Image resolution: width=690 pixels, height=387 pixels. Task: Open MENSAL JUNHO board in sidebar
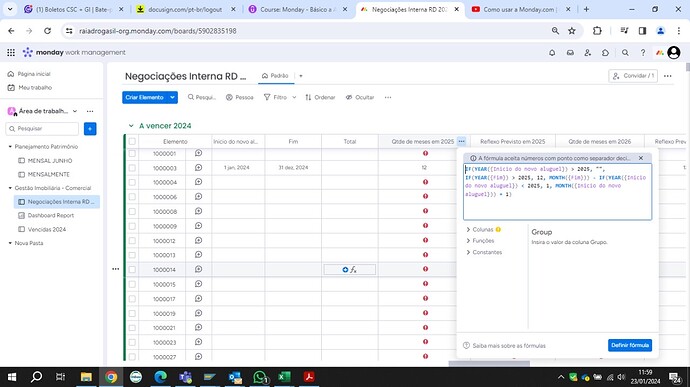pyautogui.click(x=50, y=161)
